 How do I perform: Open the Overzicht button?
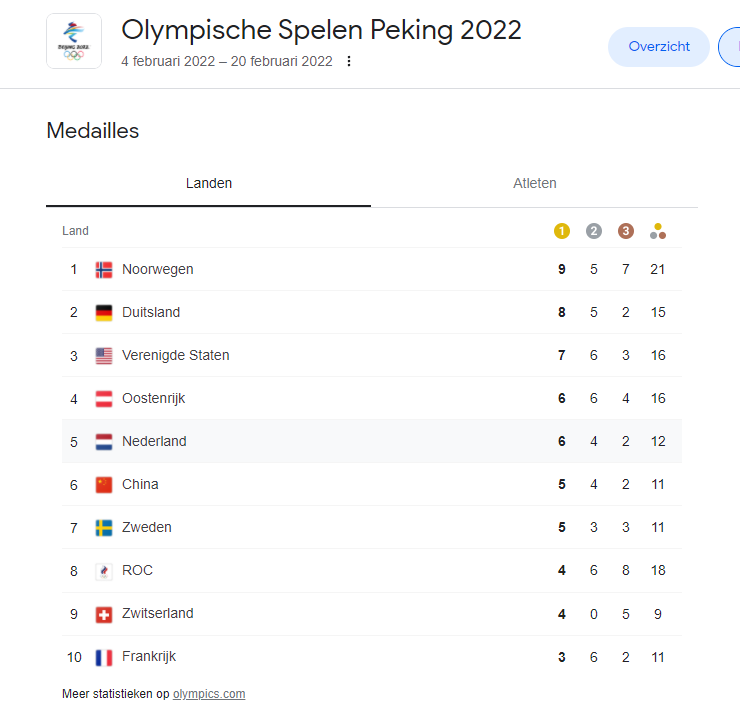coord(659,47)
